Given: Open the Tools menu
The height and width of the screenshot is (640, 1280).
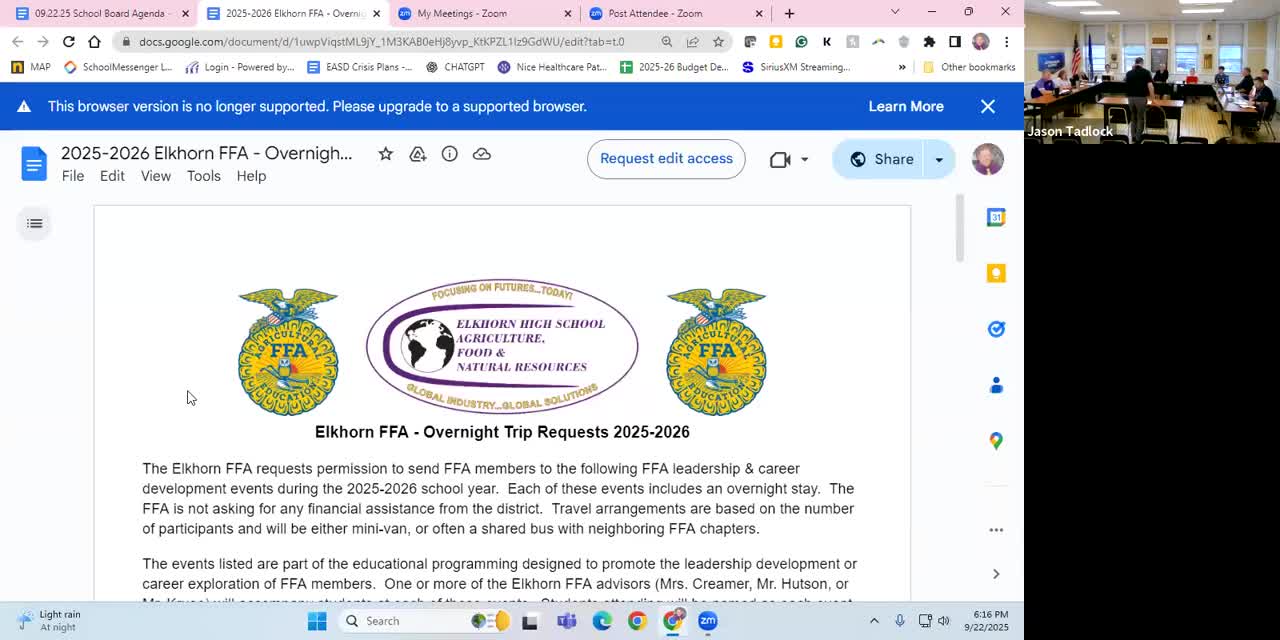Looking at the screenshot, I should tap(203, 176).
